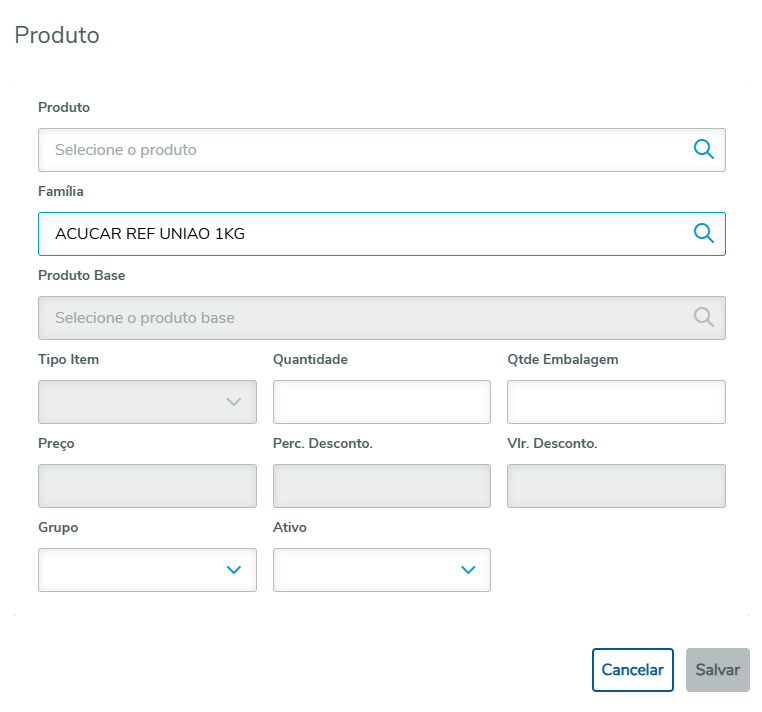Click the 'Qtde Embalagem' label text
This screenshot has height=712, width=762.
coord(563,359)
